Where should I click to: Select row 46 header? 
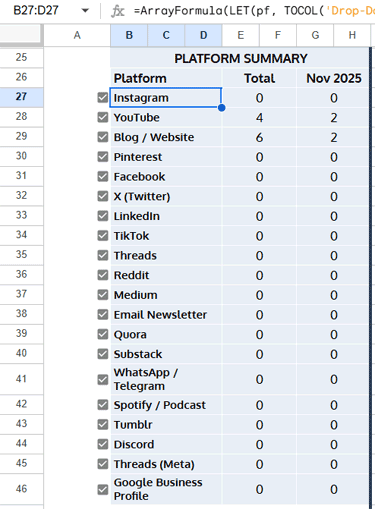[x=21, y=489]
